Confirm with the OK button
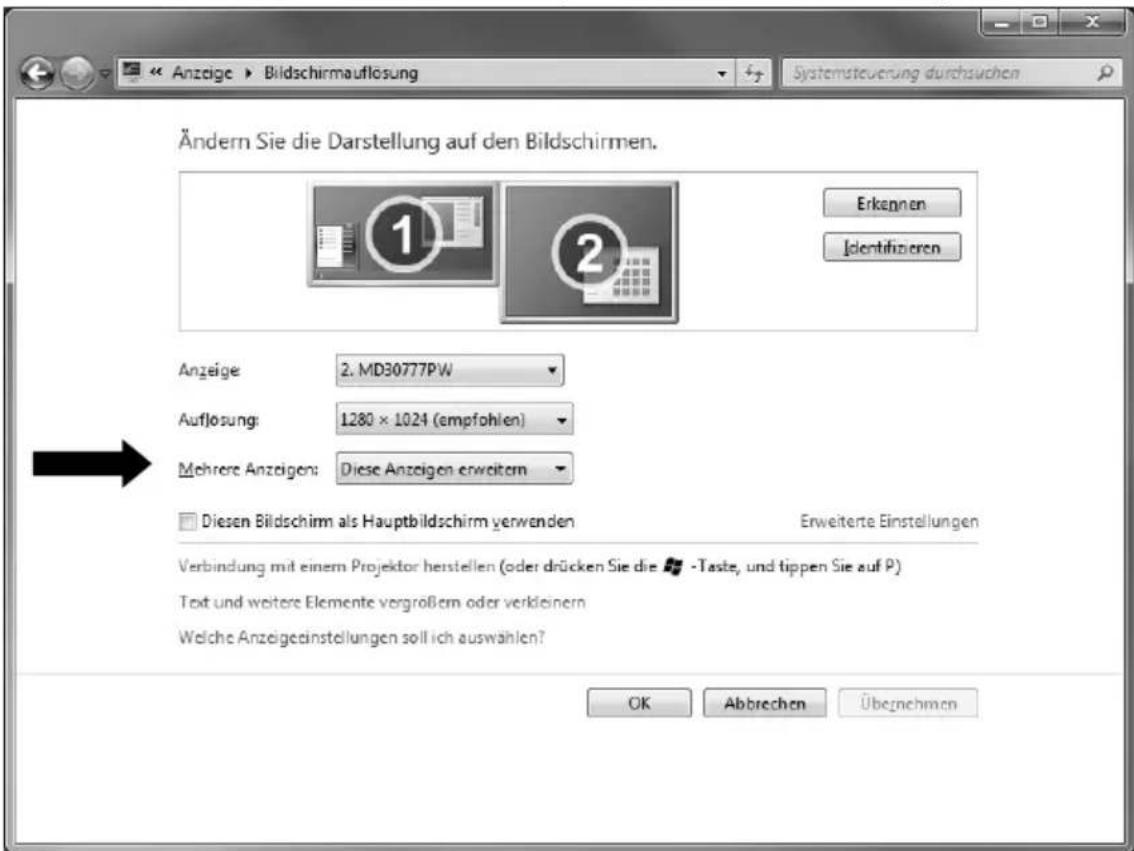The image size is (1134, 851). (639, 703)
